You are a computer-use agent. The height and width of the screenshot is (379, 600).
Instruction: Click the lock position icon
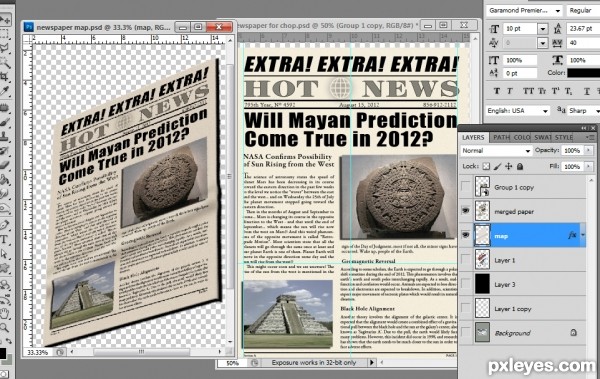[x=509, y=167]
